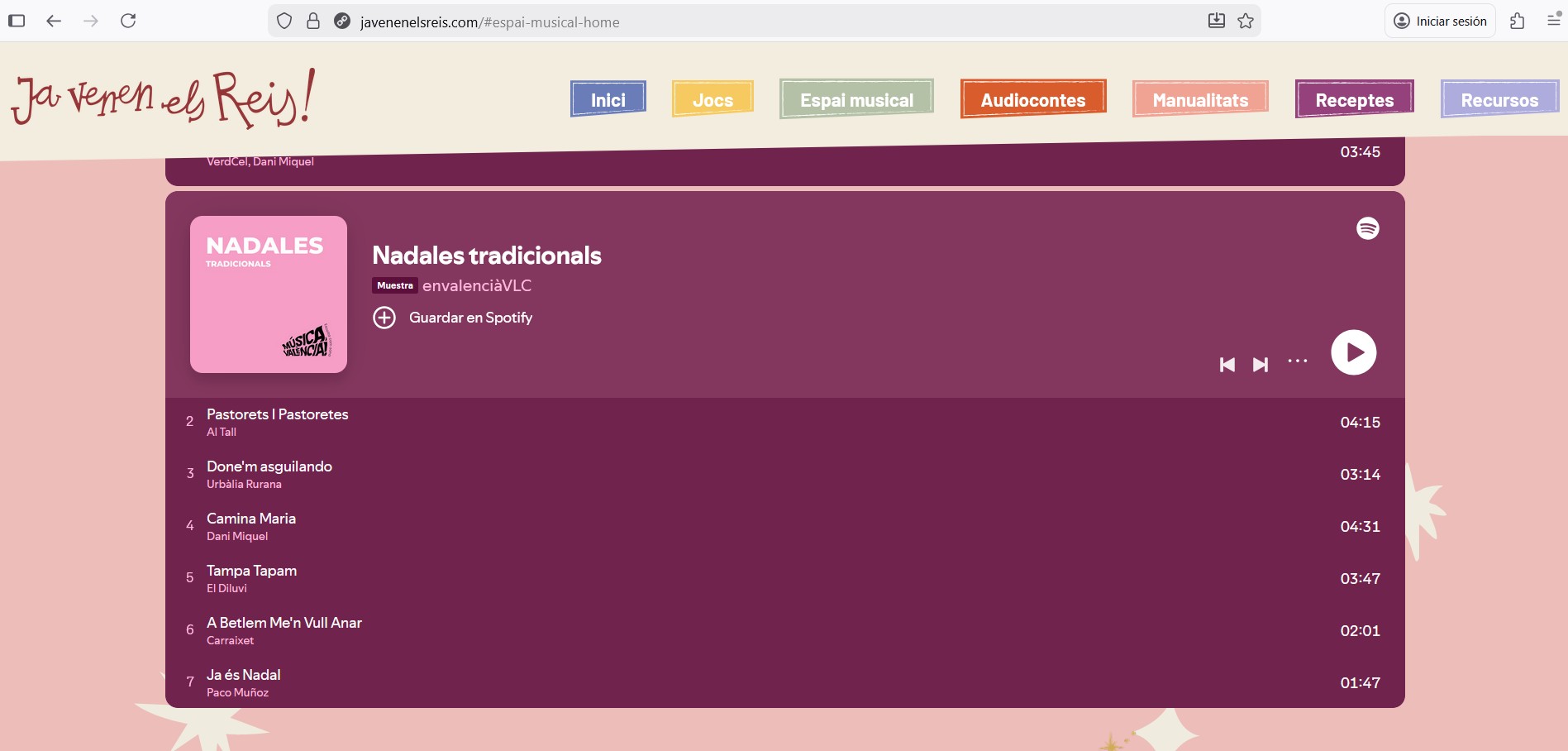Open the Receptes page
The image size is (1568, 751).
(1354, 100)
